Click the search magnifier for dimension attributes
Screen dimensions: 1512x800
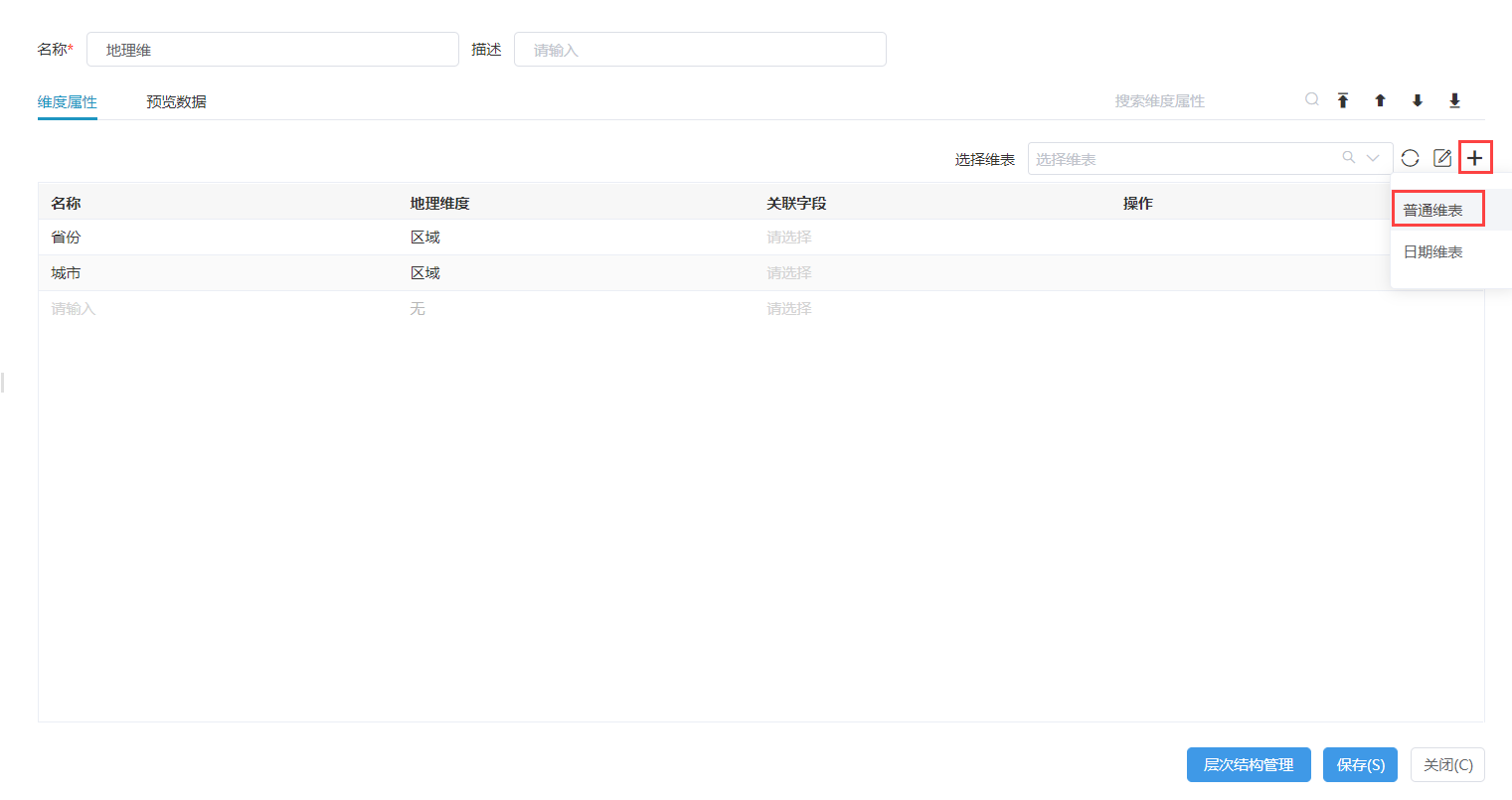(1312, 99)
